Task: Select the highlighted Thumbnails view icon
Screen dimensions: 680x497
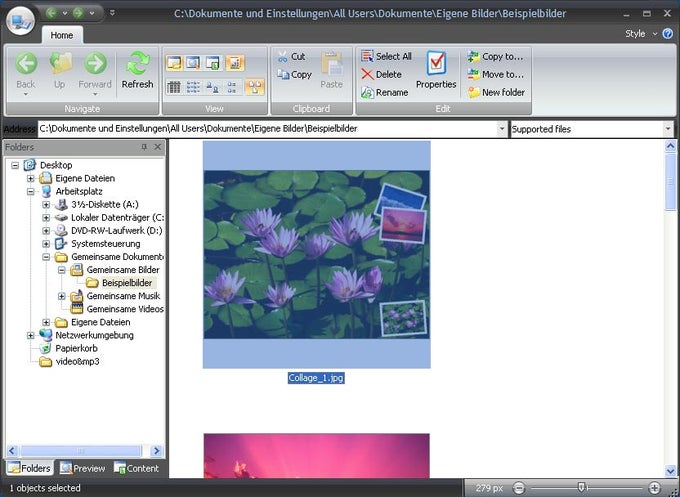Action: 255,87
